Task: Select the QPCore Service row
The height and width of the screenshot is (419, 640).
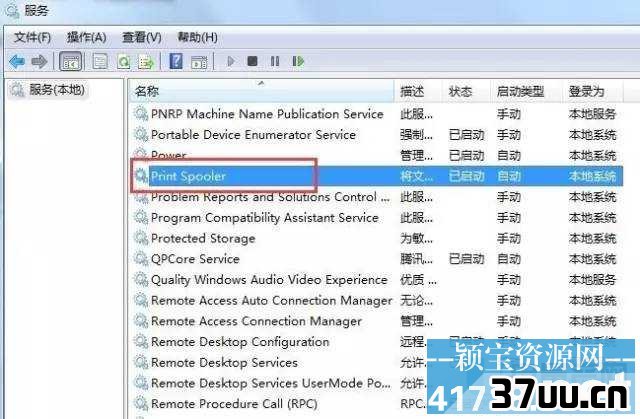Action: [378, 259]
